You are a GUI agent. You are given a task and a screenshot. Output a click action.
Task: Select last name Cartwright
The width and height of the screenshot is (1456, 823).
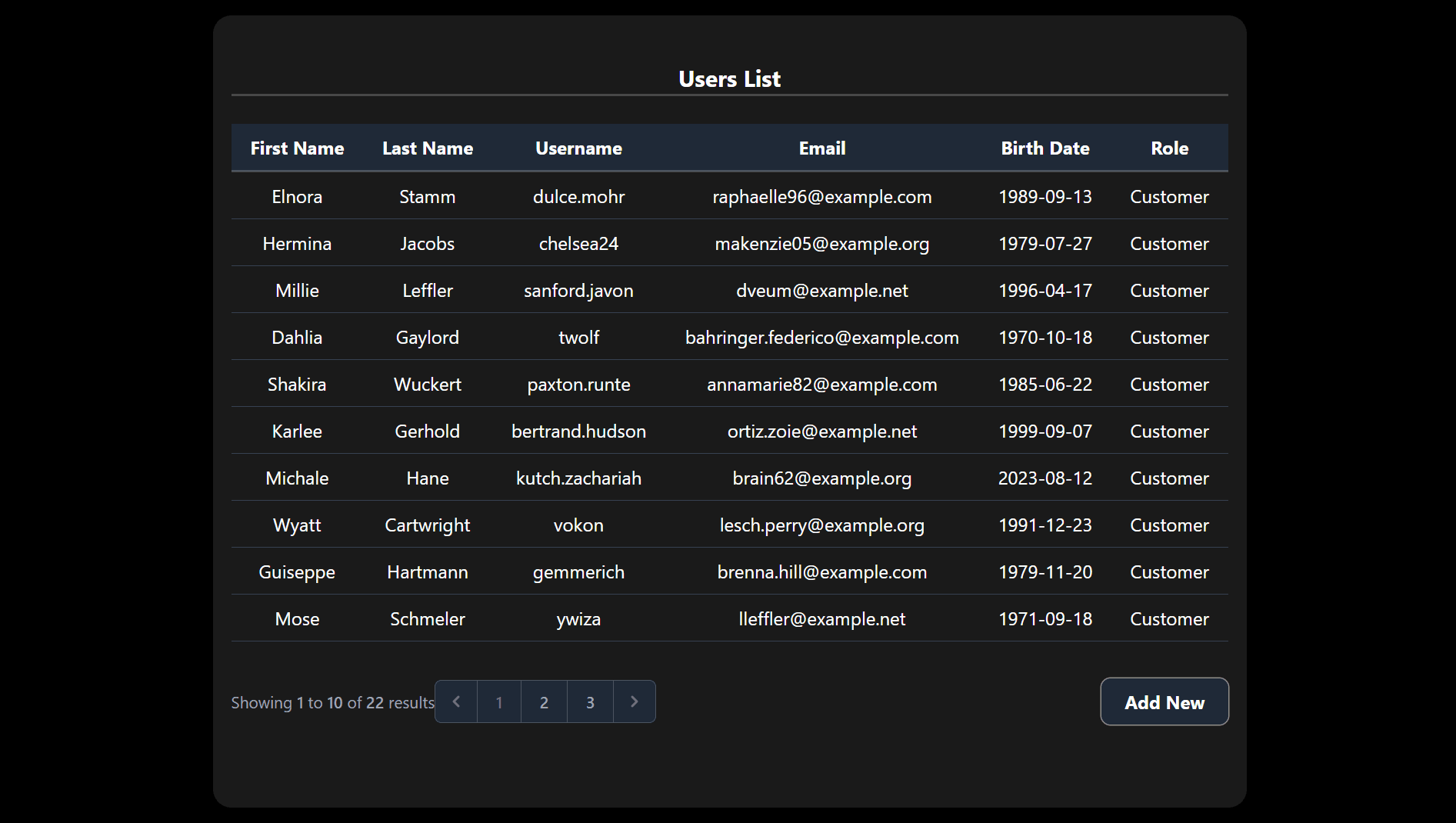click(x=428, y=525)
